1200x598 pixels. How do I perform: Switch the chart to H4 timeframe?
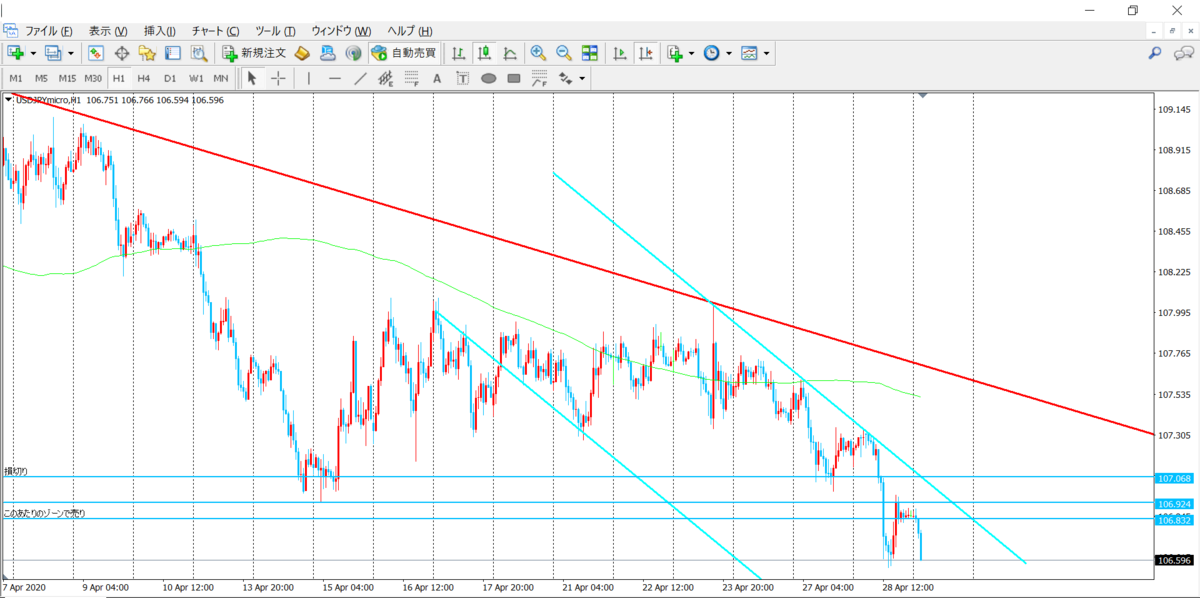144,78
